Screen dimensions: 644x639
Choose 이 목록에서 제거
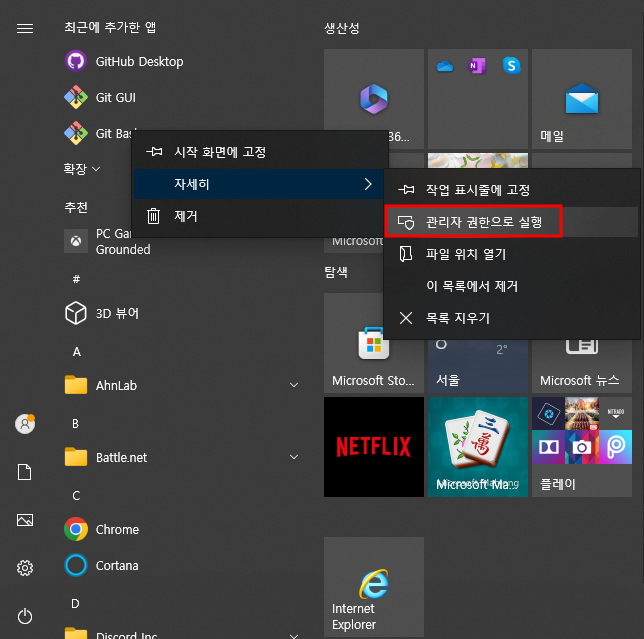tap(512, 286)
